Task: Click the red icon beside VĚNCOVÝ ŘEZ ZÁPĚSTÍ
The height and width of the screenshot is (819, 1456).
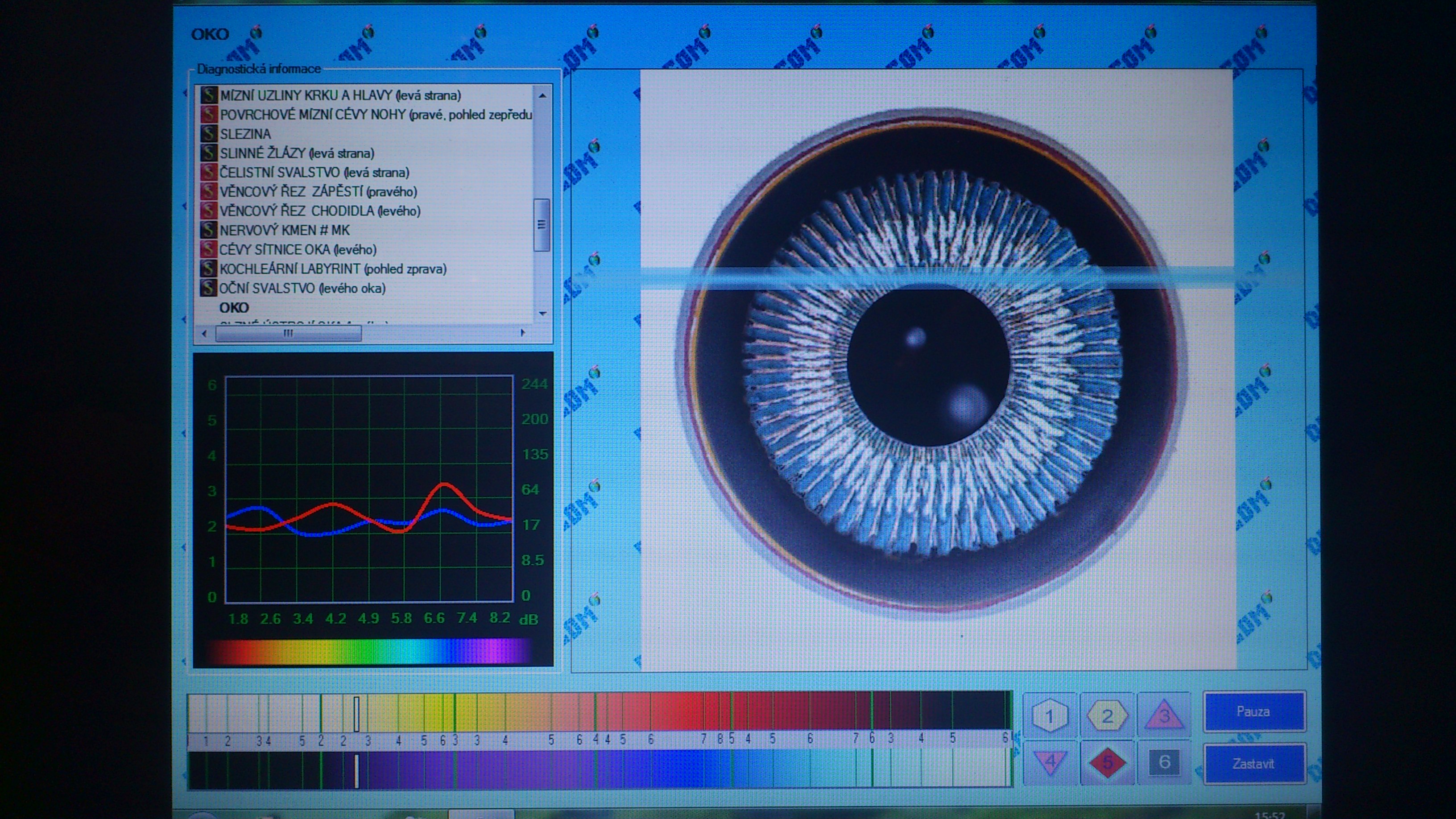Action: (209, 191)
